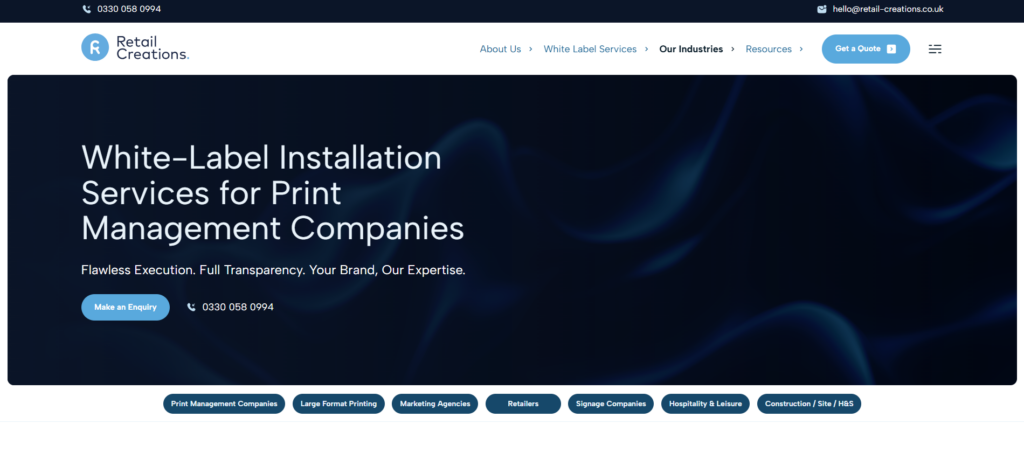
Task: Click the Get a Quote button
Action: 865,49
